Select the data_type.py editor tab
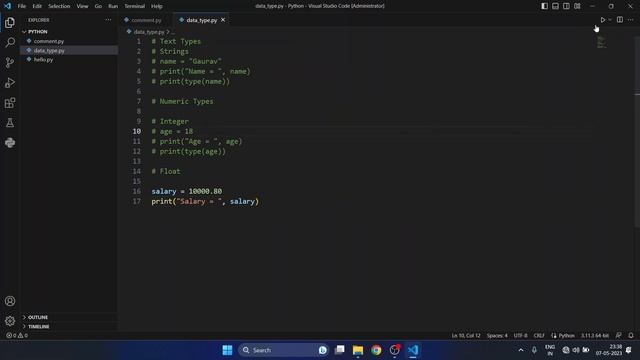 click(202, 20)
